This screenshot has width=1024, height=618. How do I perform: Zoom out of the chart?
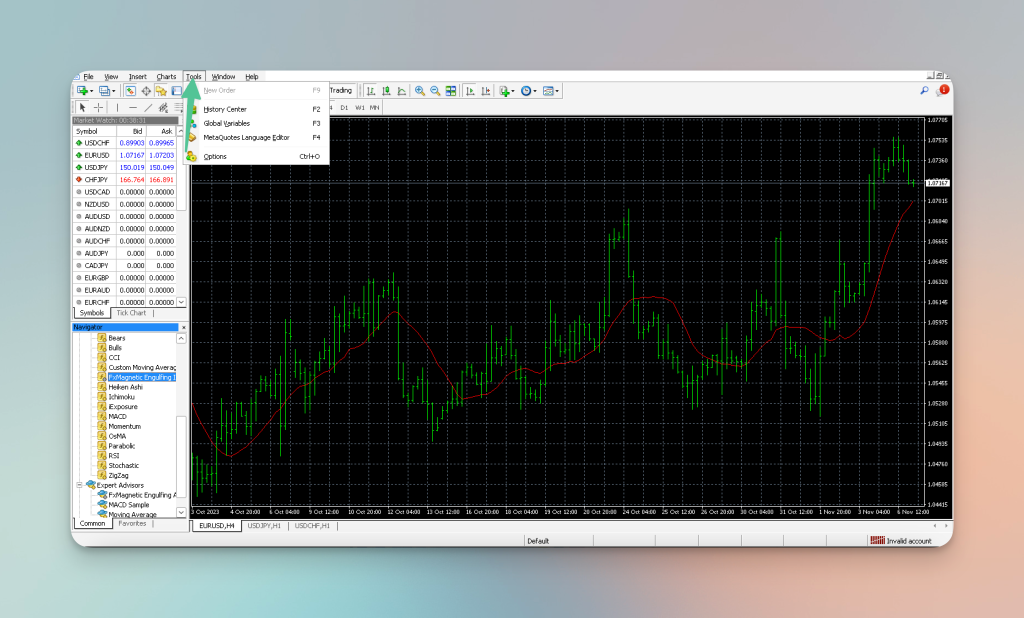434,91
